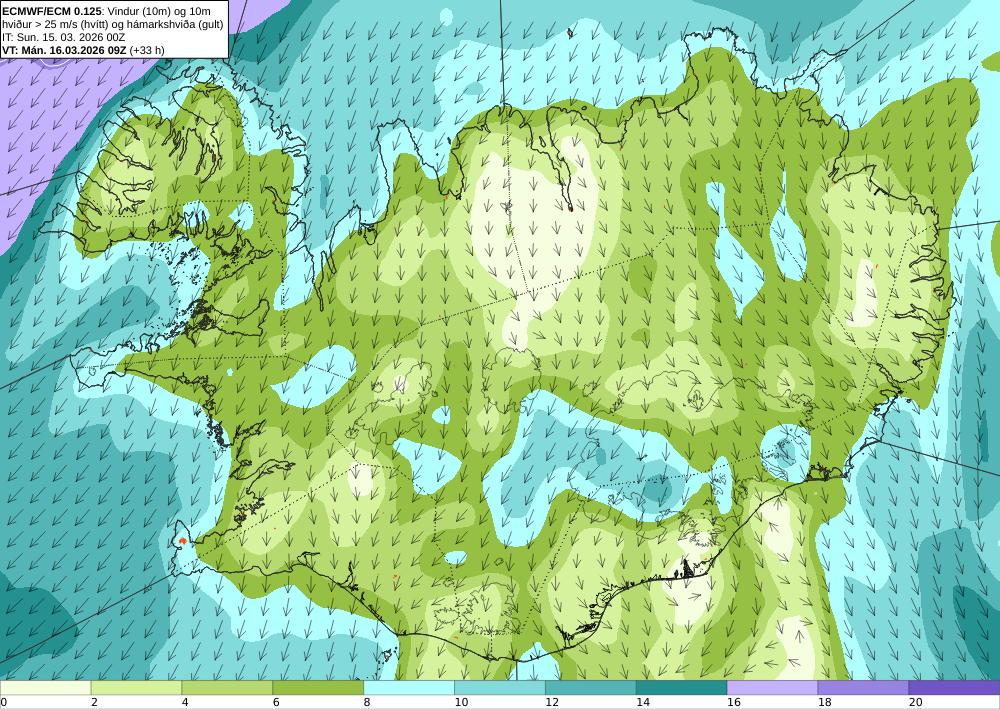Click the legend scale label "16"
The height and width of the screenshot is (709, 1000).
734,702
